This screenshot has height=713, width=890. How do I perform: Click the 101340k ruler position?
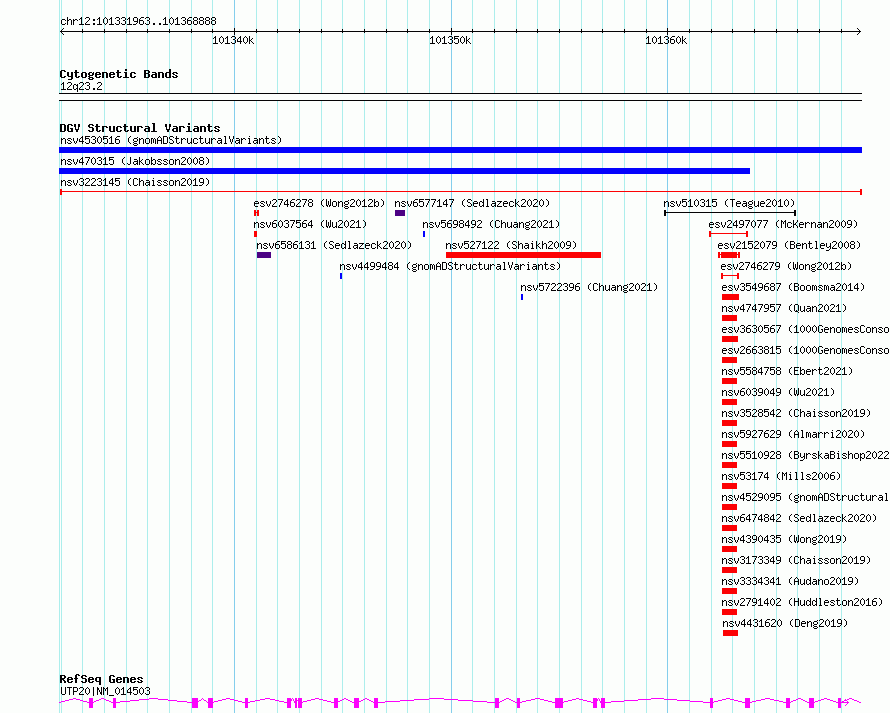[233, 40]
